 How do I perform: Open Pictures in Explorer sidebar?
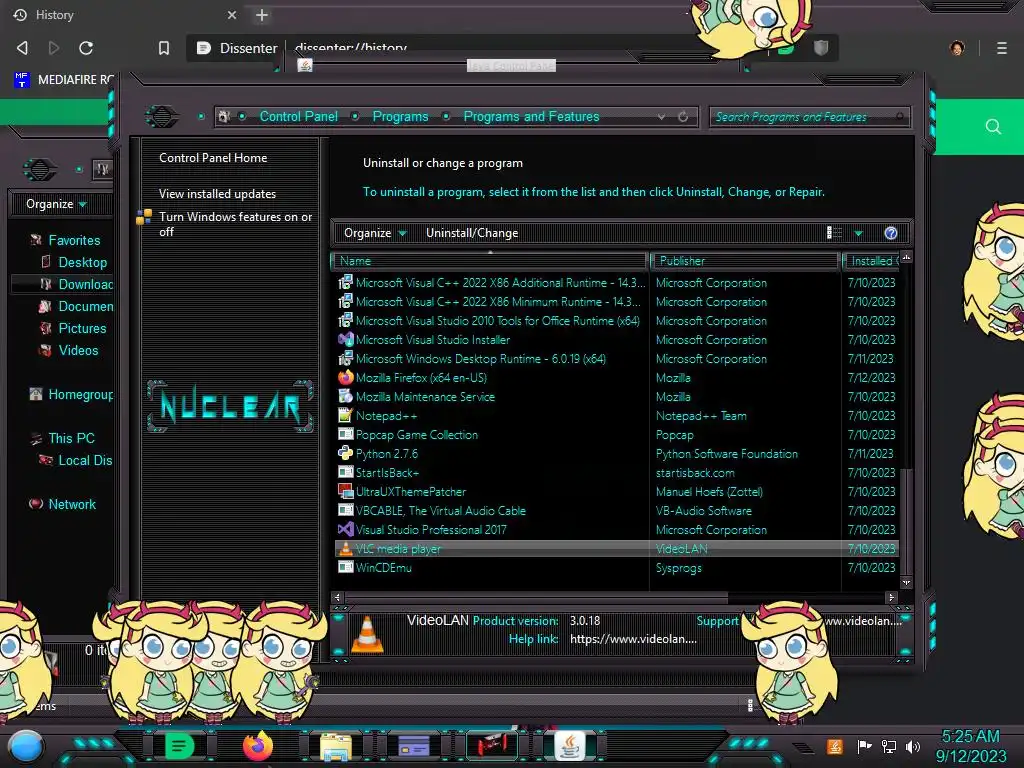(82, 328)
